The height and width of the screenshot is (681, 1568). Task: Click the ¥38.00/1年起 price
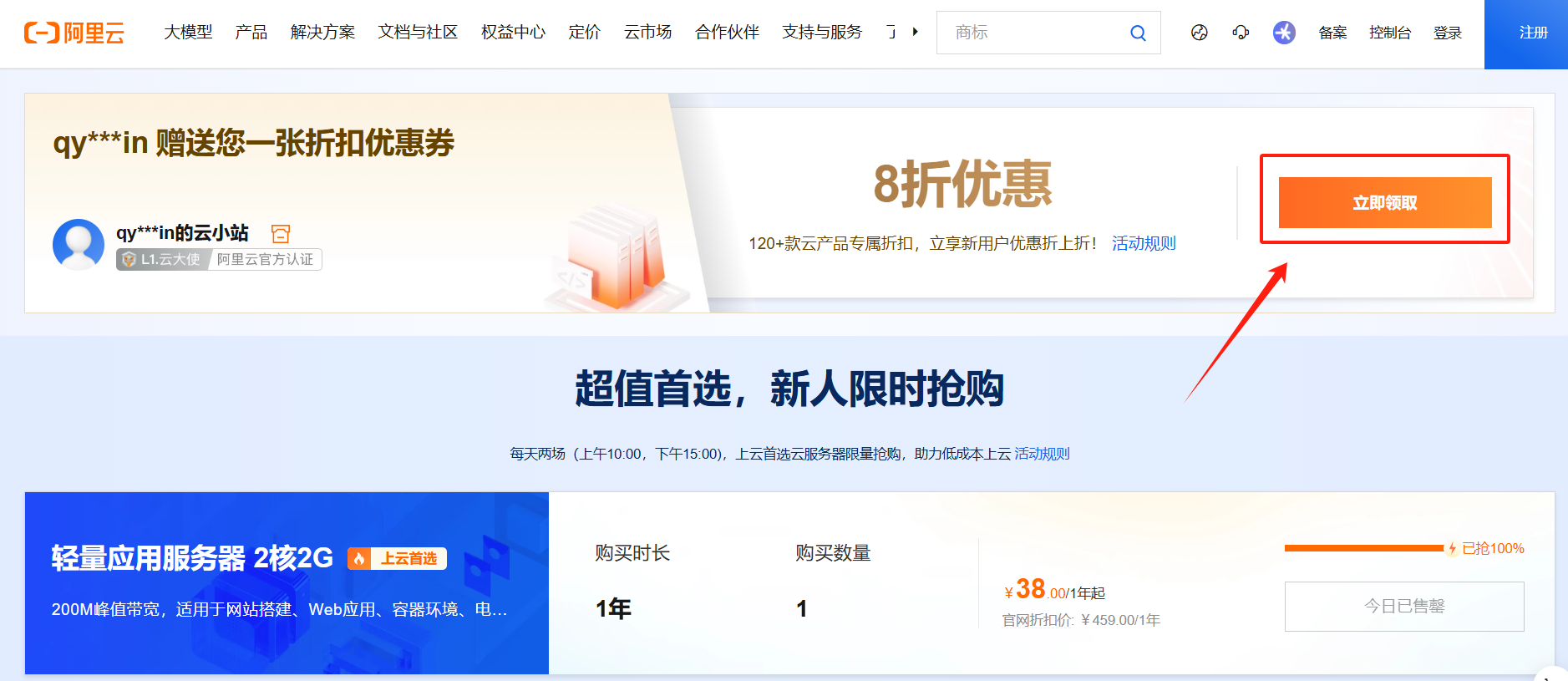[x=1054, y=590]
